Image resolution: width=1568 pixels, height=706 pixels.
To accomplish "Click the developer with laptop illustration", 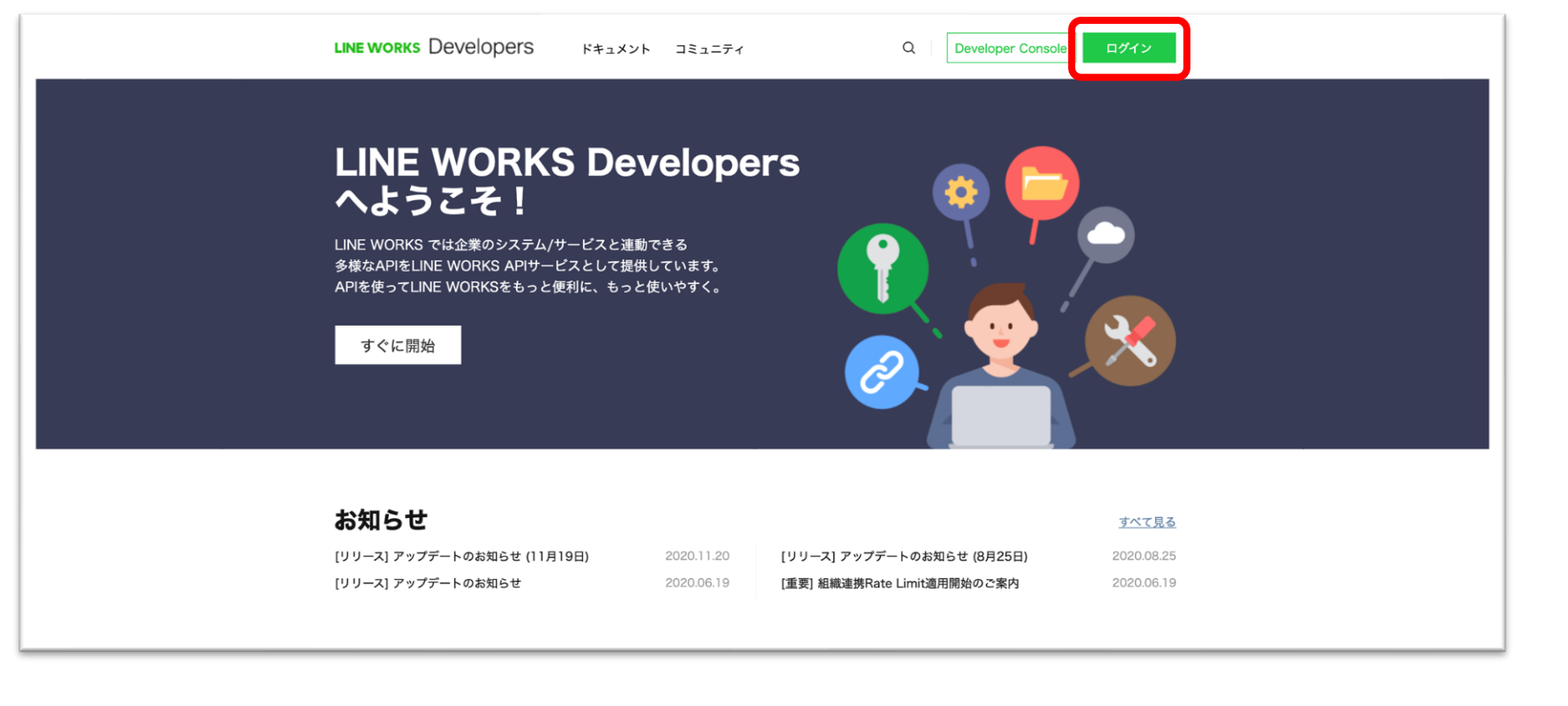I will point(1001,371).
